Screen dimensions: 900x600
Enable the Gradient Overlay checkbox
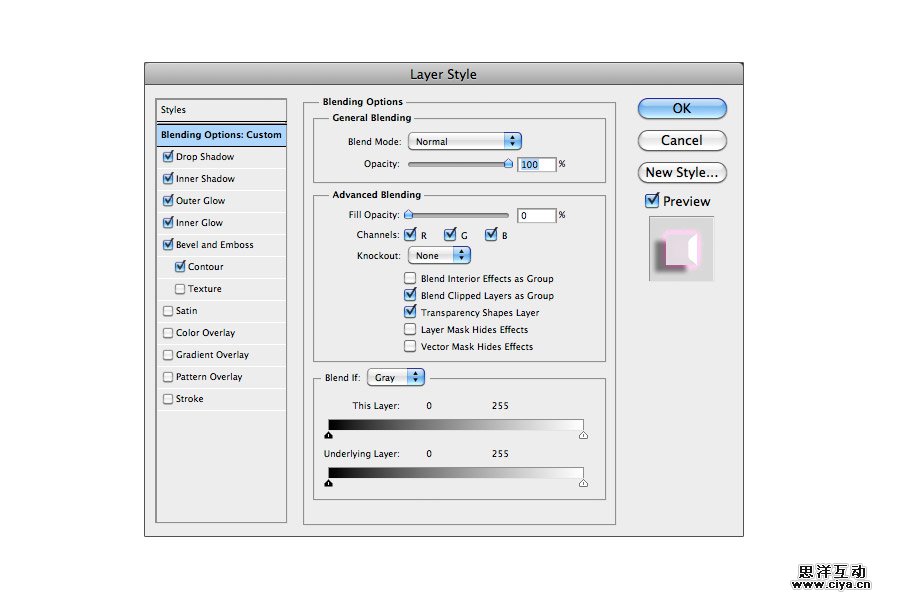168,355
